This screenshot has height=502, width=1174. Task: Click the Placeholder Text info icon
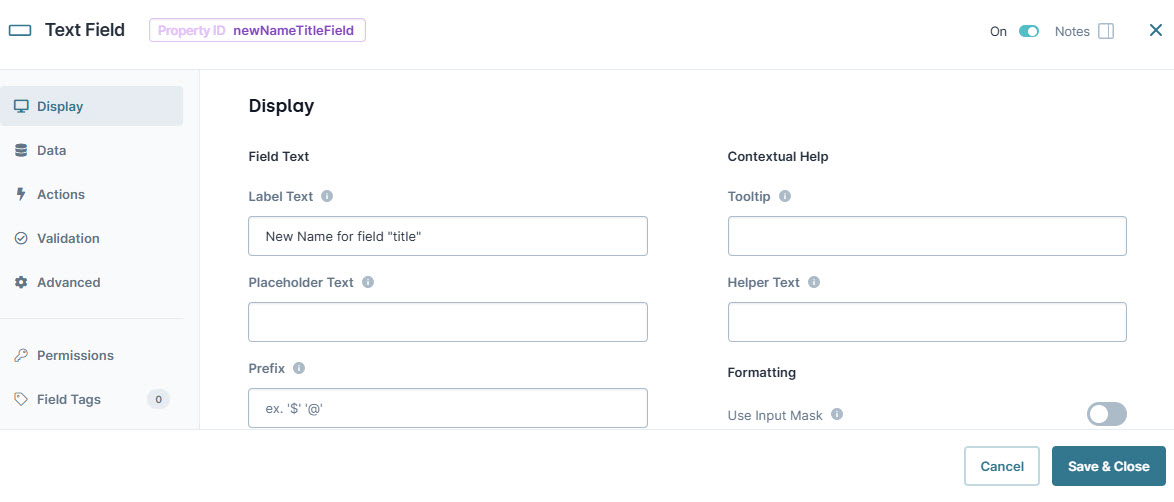coord(368,282)
